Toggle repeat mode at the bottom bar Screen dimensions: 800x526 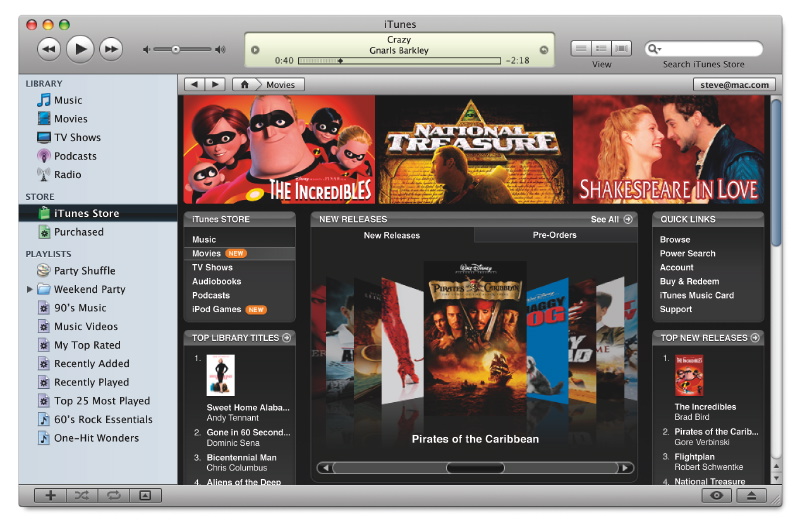[113, 495]
